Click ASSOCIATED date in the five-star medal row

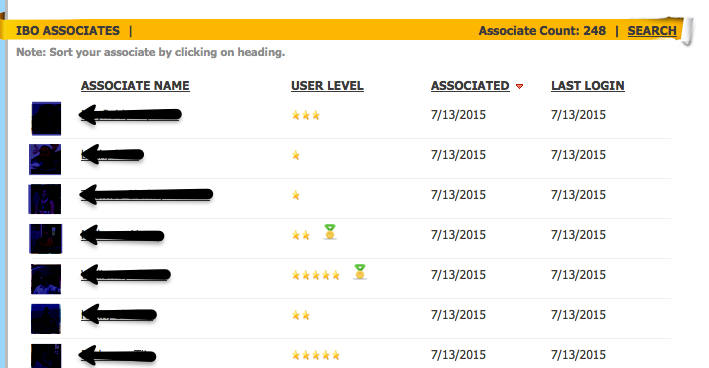(x=458, y=275)
